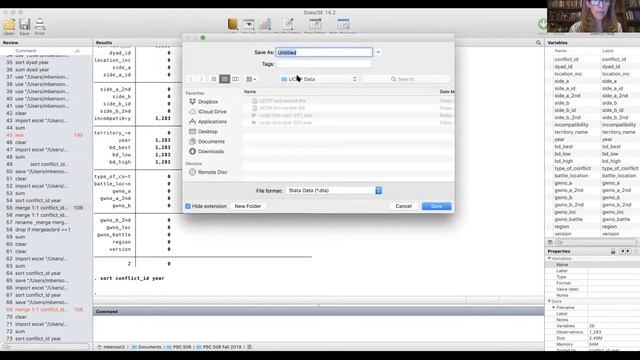This screenshot has height=360, width=640.
Task: Click the filter icon below Variables list
Action: tap(550, 242)
